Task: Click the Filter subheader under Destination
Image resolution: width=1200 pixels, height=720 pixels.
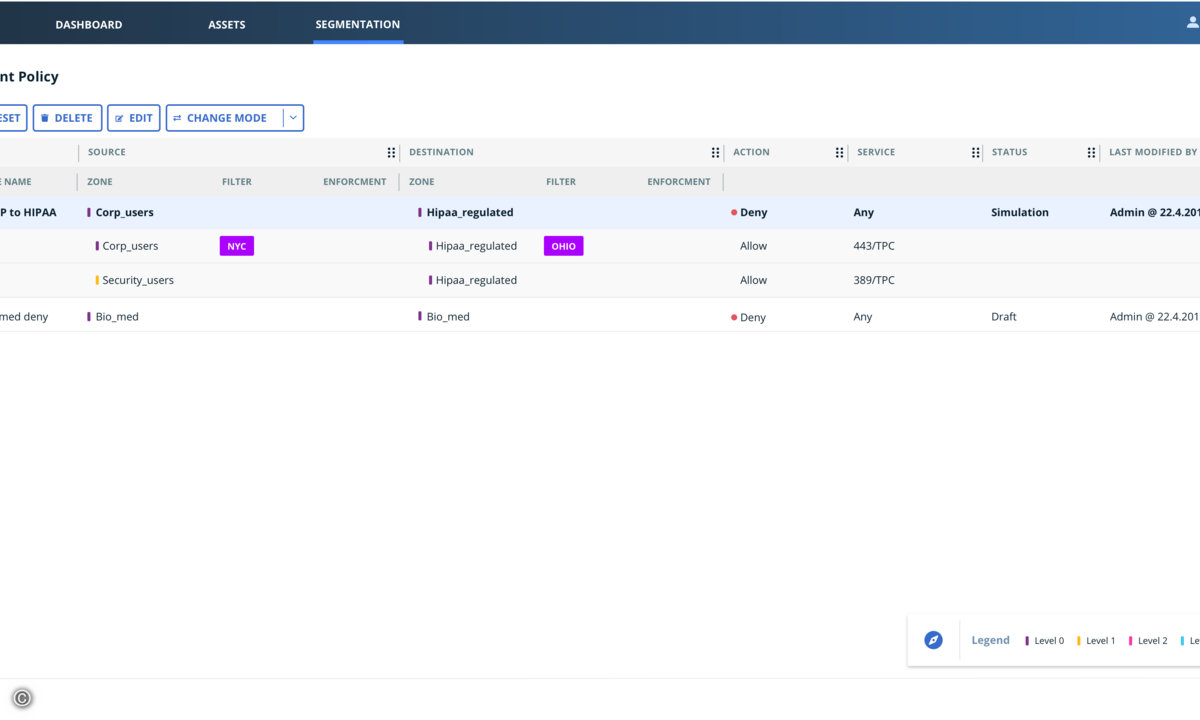Action: point(561,182)
